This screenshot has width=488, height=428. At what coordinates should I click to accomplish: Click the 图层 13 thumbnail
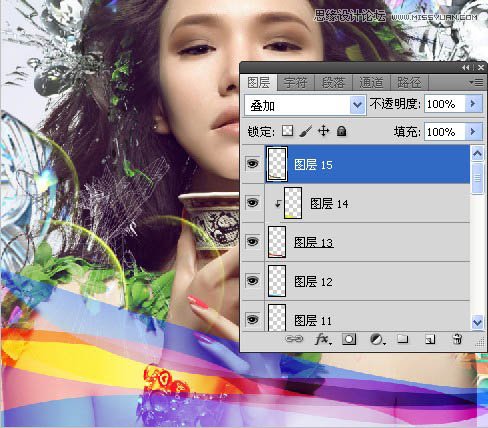[277, 242]
